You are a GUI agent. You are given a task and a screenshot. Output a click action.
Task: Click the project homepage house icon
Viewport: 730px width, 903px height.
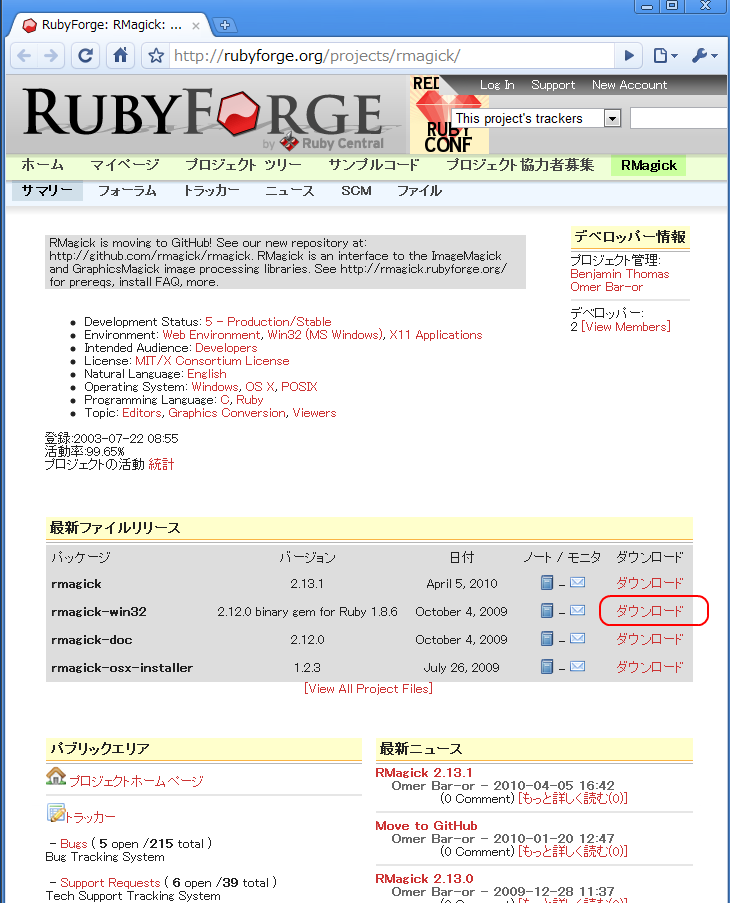click(56, 776)
